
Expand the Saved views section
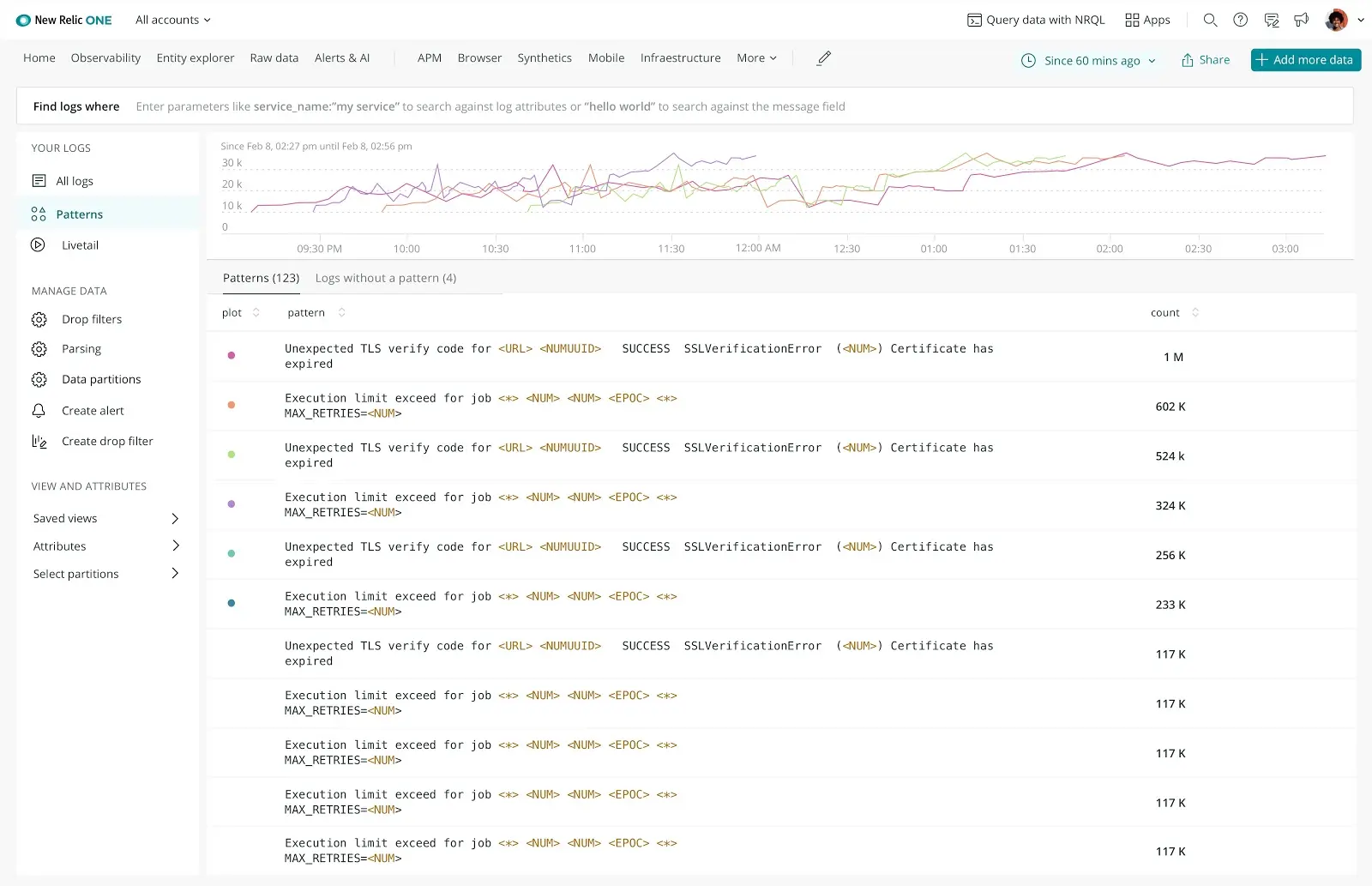coord(105,518)
